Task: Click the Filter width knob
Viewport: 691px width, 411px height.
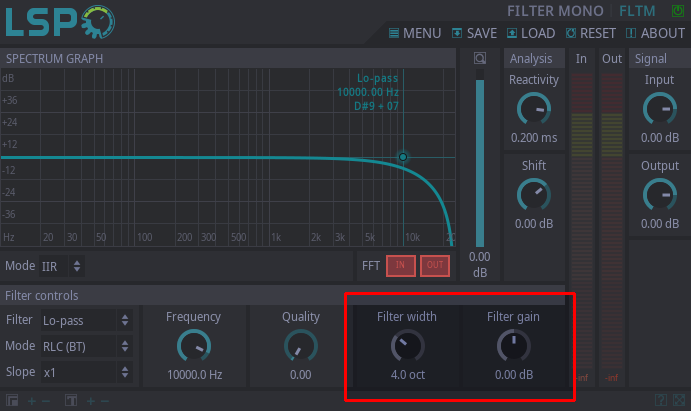Action: pos(406,346)
